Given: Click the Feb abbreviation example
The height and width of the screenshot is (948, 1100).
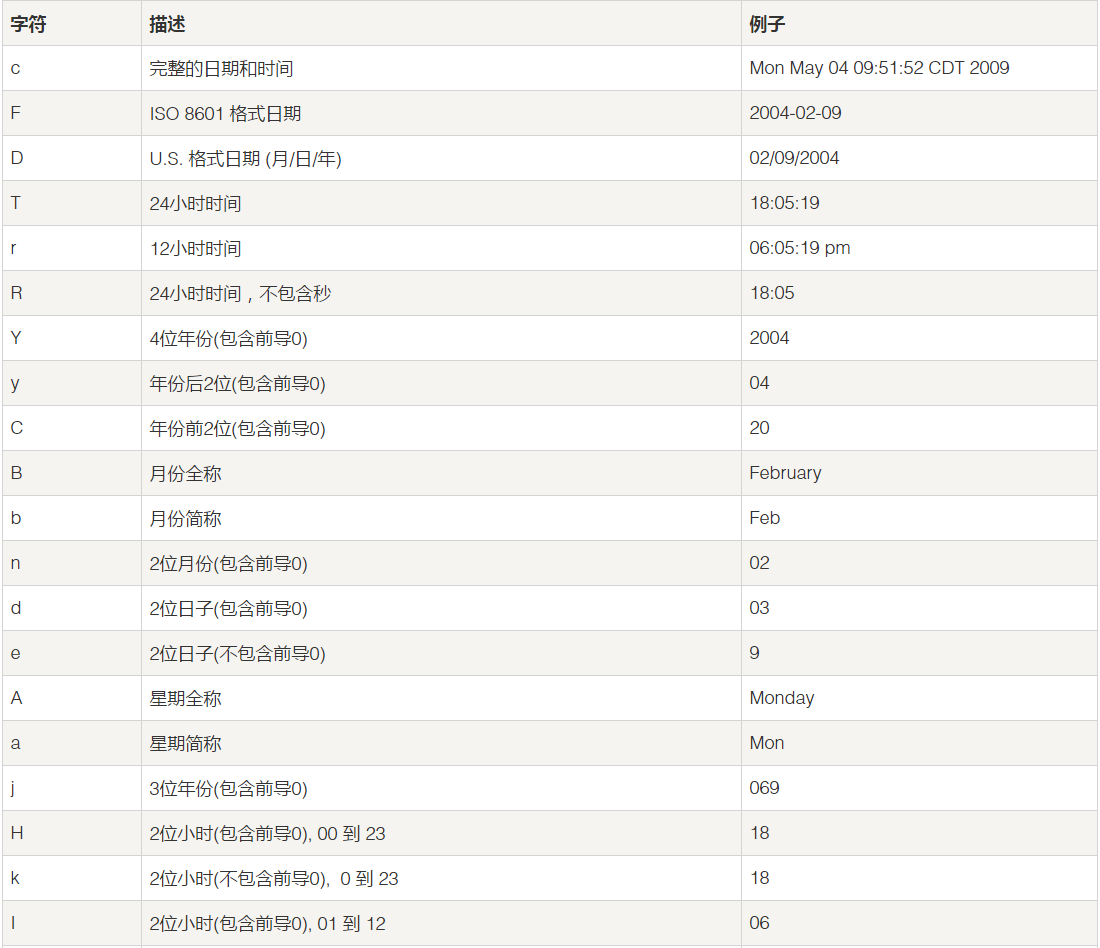Looking at the screenshot, I should click(x=764, y=518).
